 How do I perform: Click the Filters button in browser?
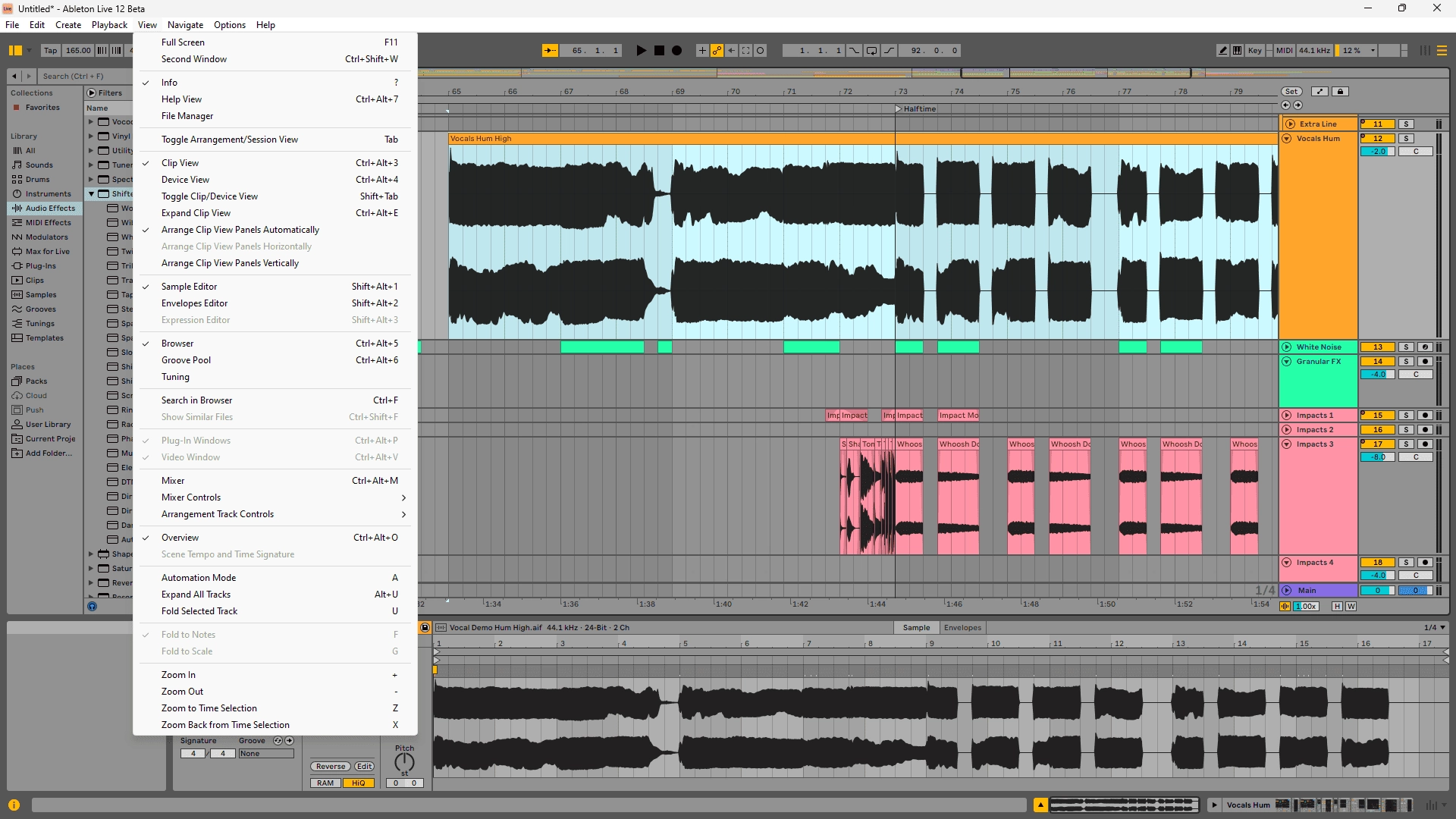click(105, 93)
